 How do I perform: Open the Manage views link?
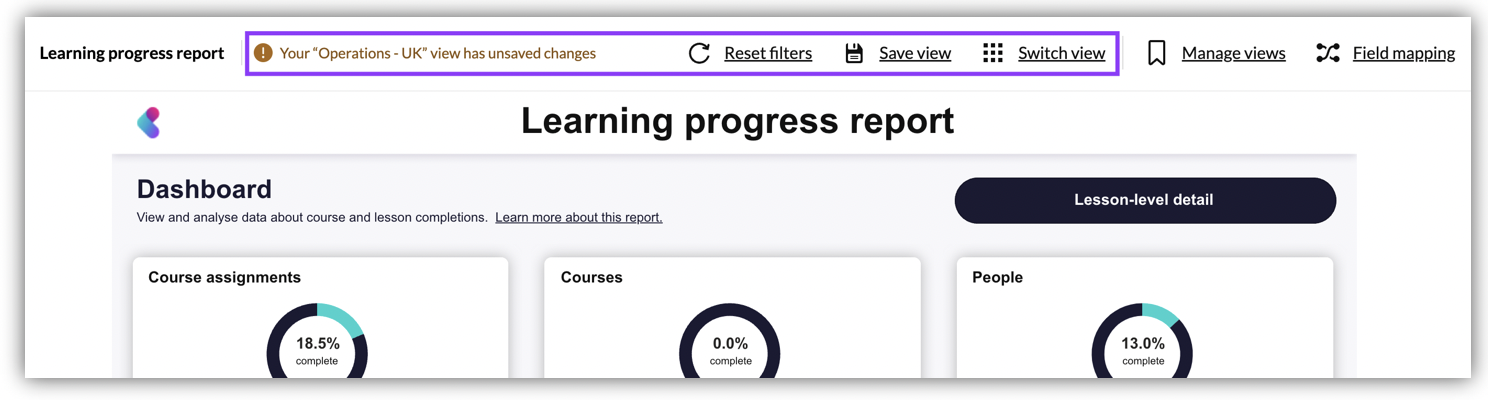tap(1234, 53)
